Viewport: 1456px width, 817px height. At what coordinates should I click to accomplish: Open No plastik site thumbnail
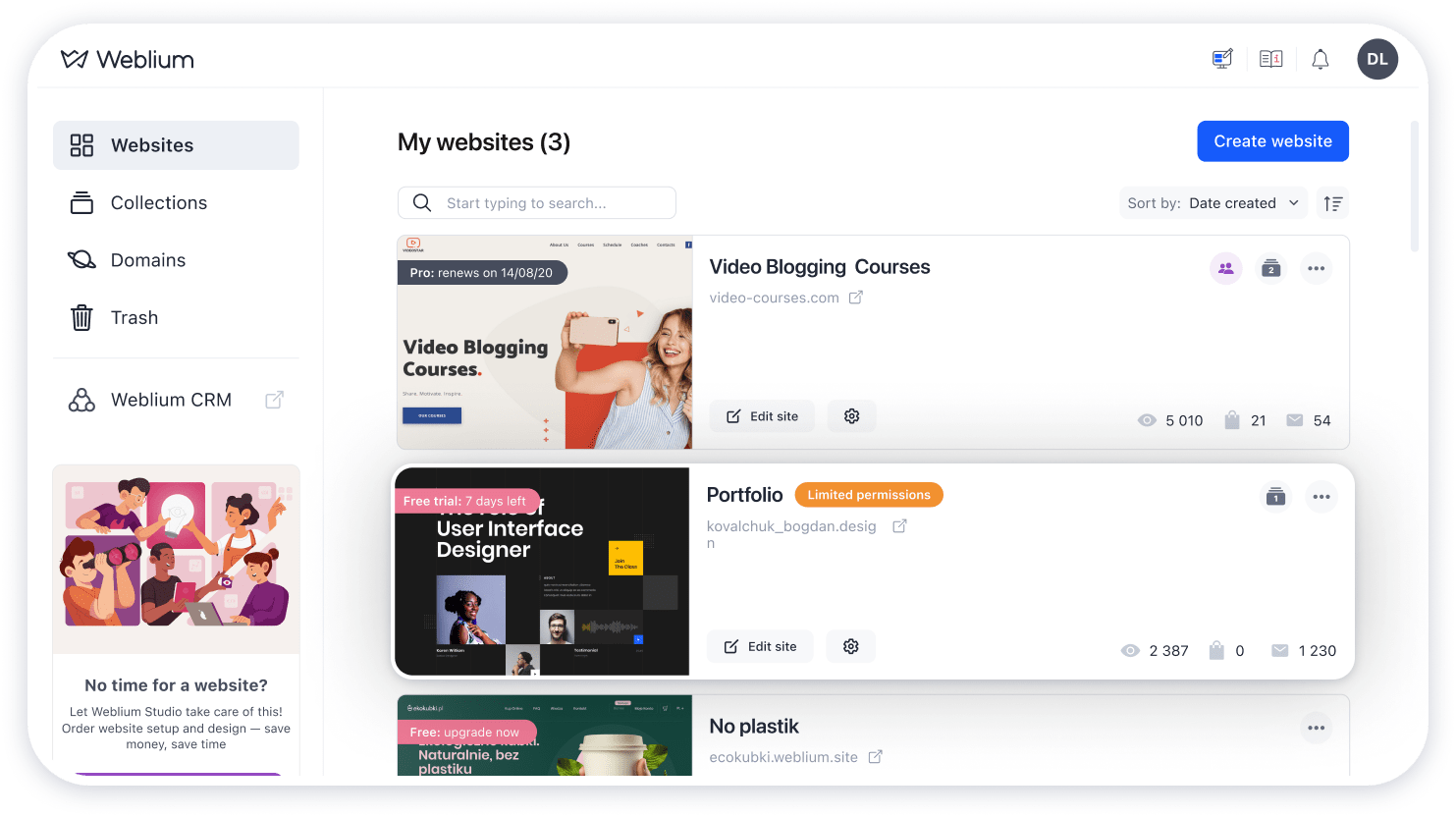tap(545, 735)
